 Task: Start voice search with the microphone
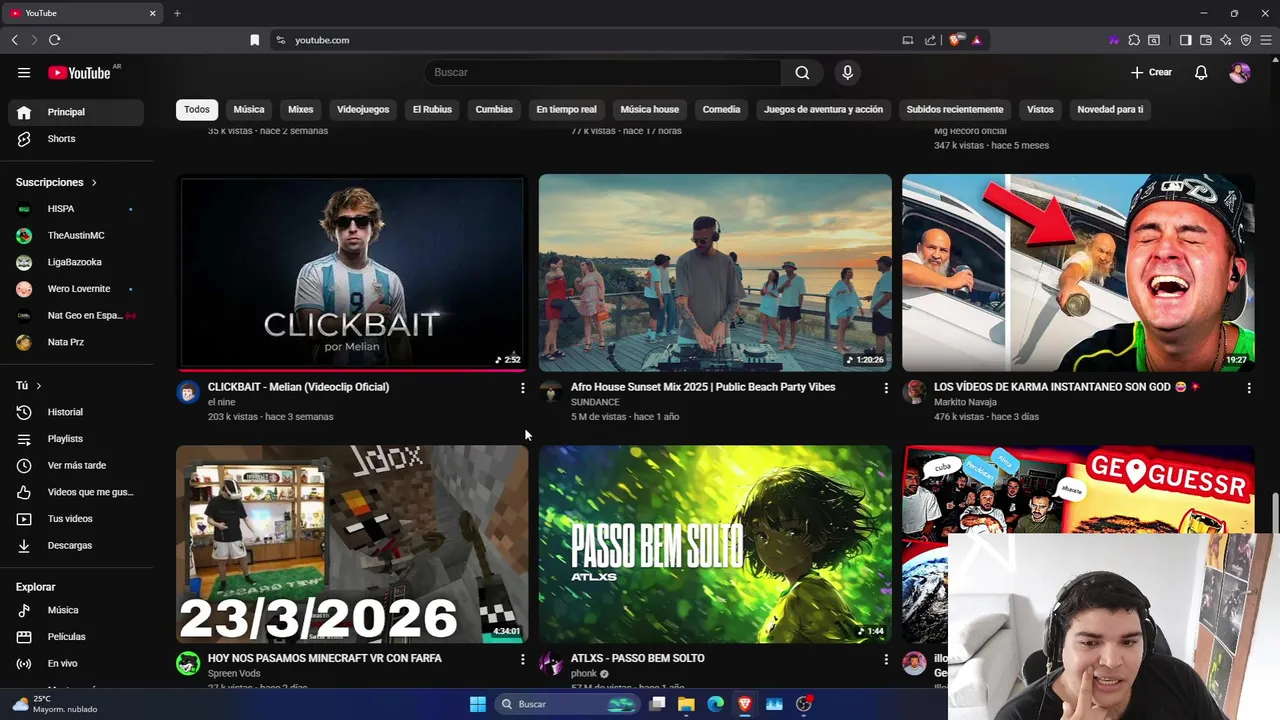(x=847, y=72)
